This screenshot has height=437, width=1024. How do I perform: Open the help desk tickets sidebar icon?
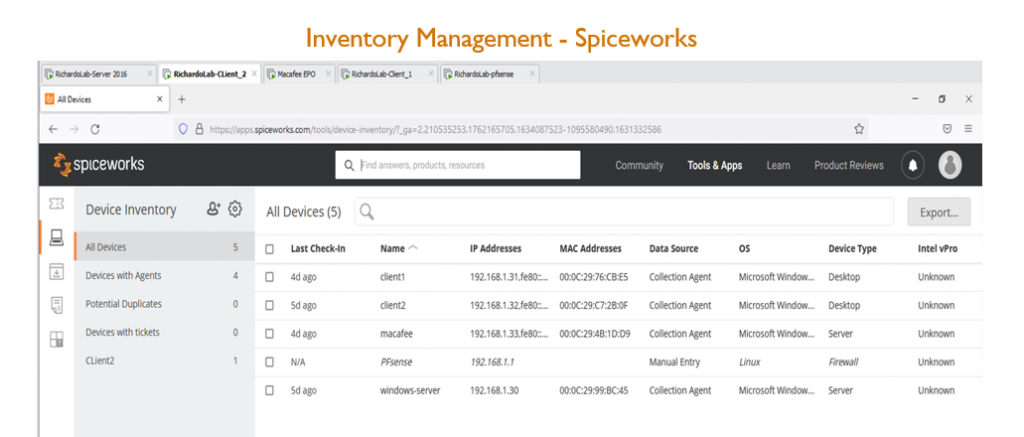[56, 204]
